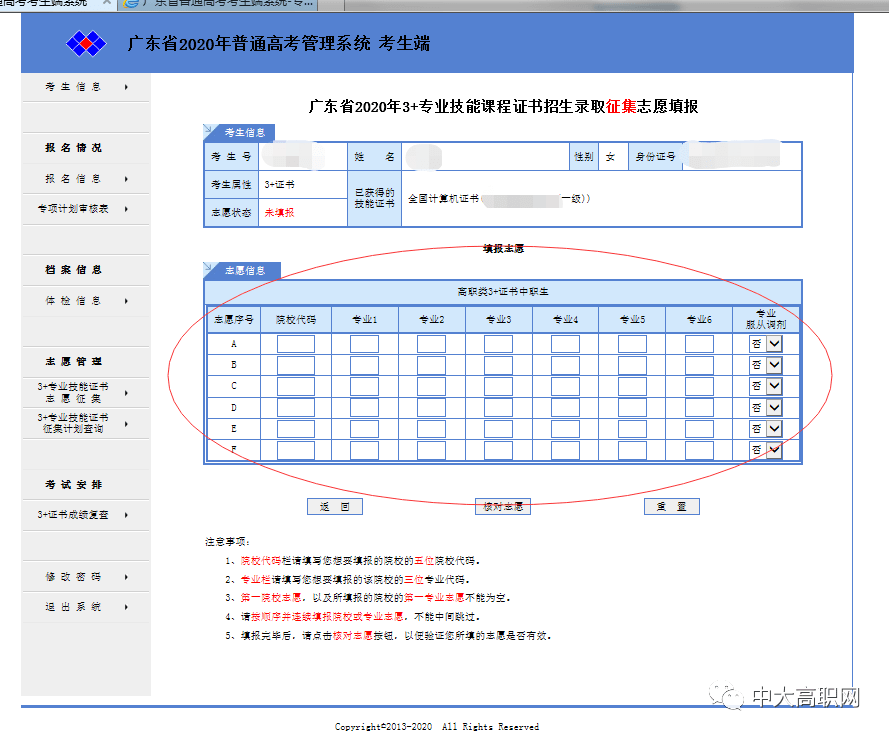Click arrow icon next to 3+证书成绩复查
This screenshot has height=736, width=889.
tap(126, 515)
